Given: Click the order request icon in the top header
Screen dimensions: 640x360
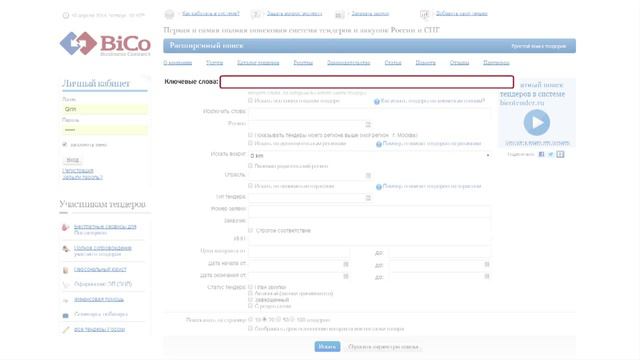Looking at the screenshot, I should [339, 15].
